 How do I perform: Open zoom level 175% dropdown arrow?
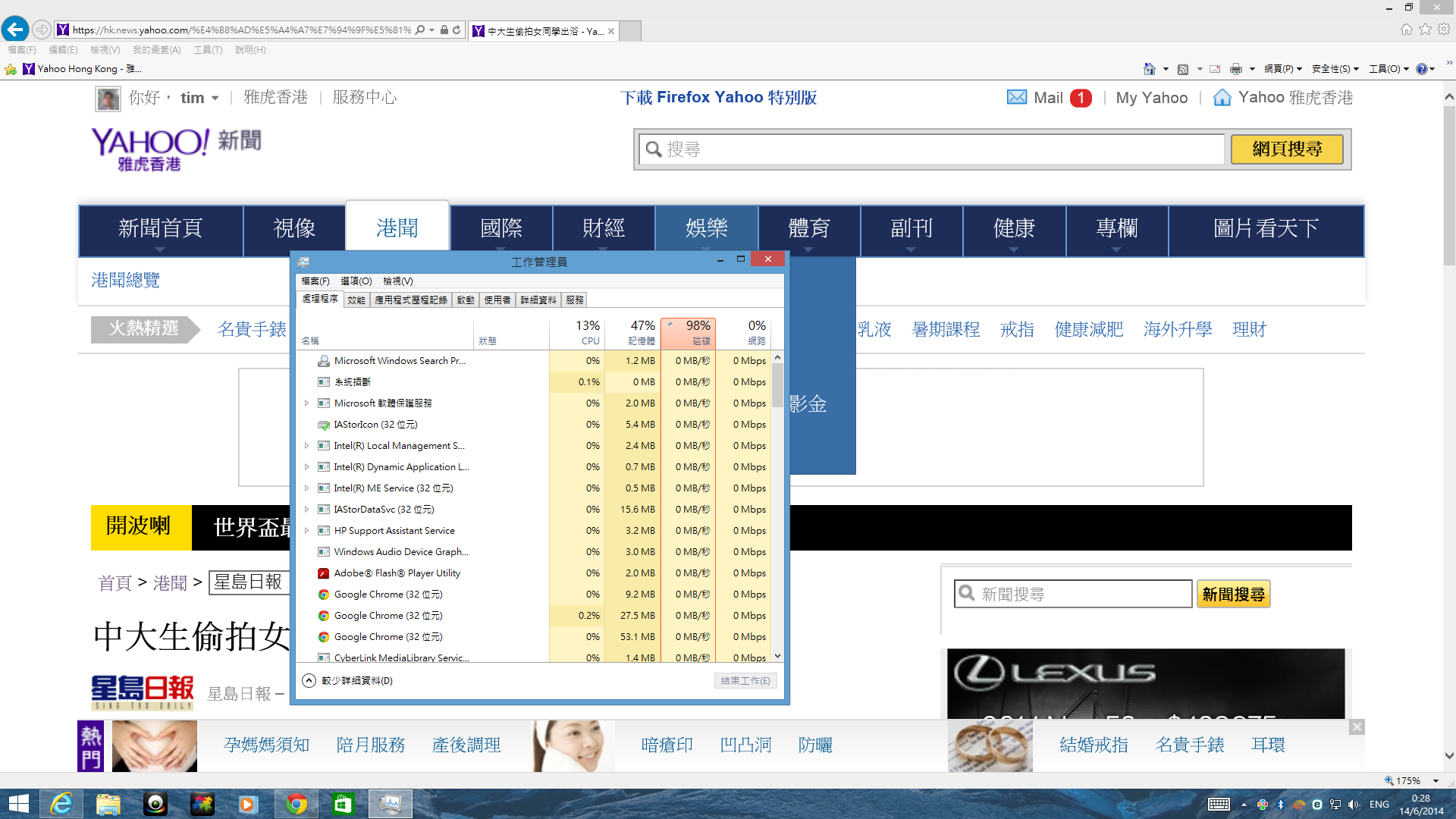pyautogui.click(x=1436, y=781)
